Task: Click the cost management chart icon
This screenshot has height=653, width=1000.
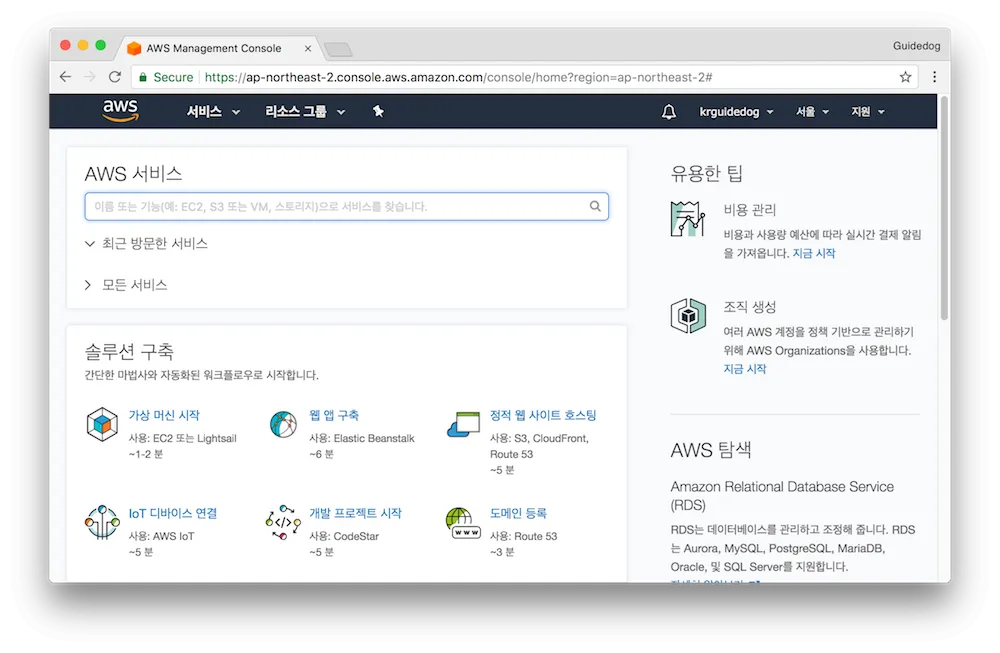Action: tap(688, 219)
